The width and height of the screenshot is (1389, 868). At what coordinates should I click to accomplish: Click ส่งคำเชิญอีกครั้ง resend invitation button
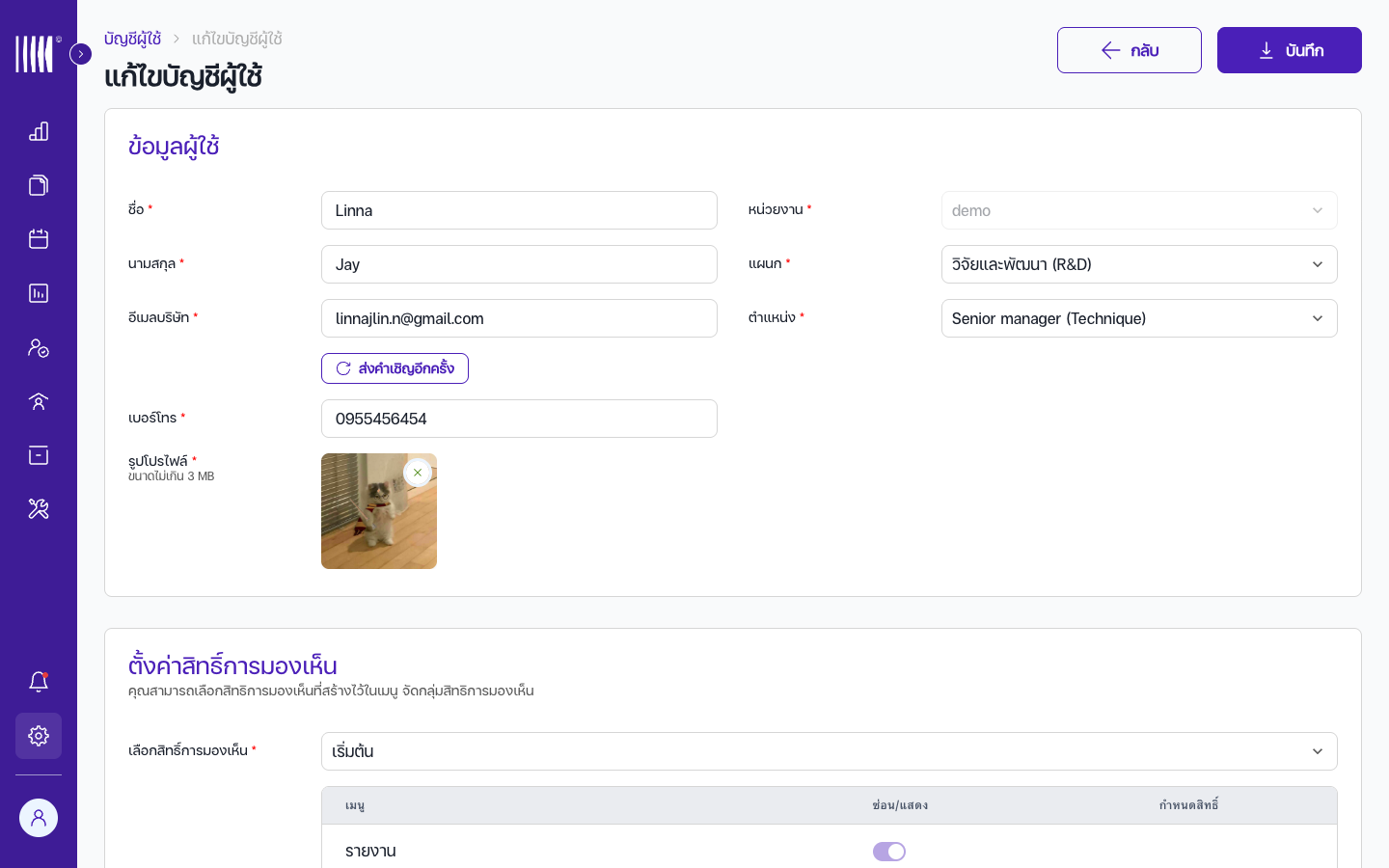[x=395, y=368]
